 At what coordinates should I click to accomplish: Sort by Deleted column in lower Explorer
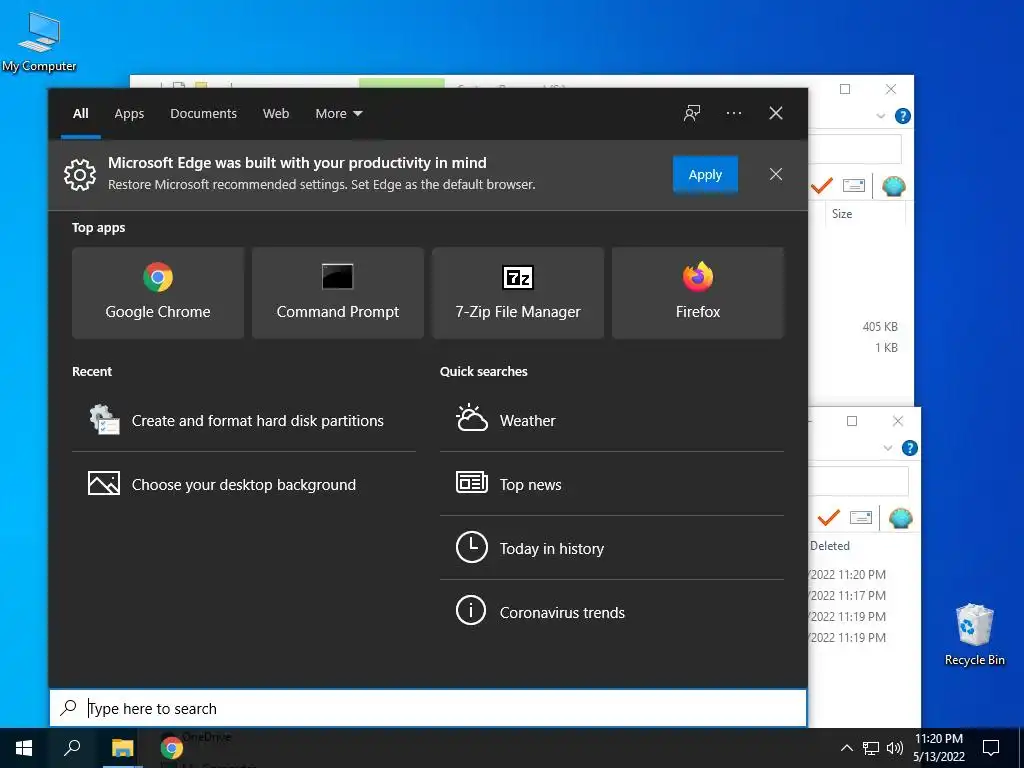pyautogui.click(x=830, y=546)
